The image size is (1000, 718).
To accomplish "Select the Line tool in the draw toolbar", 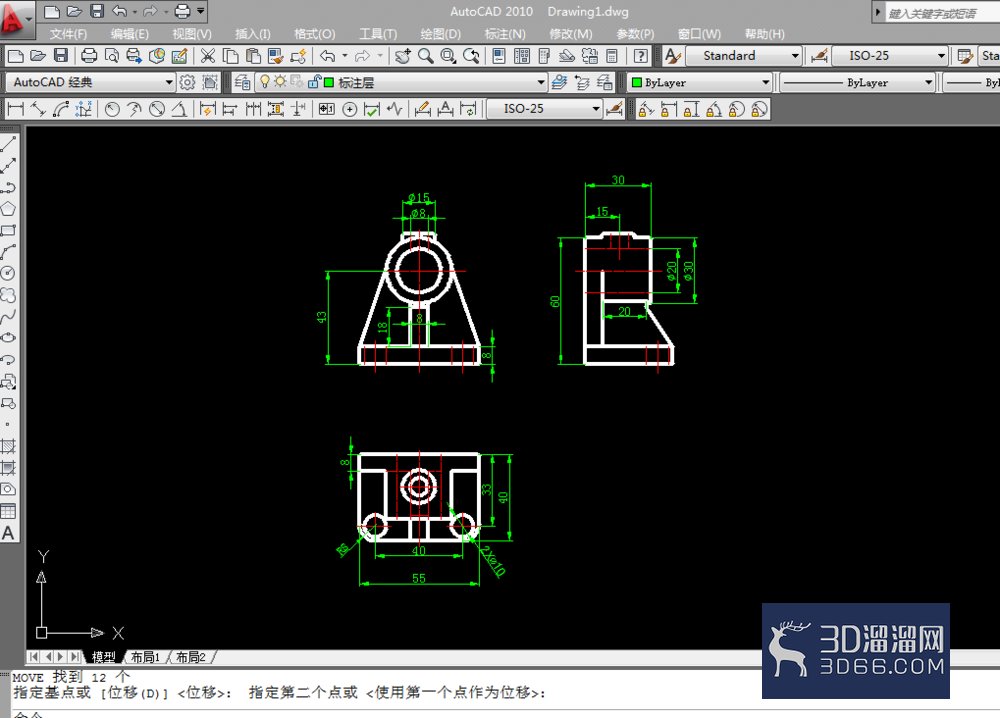I will click(8, 144).
